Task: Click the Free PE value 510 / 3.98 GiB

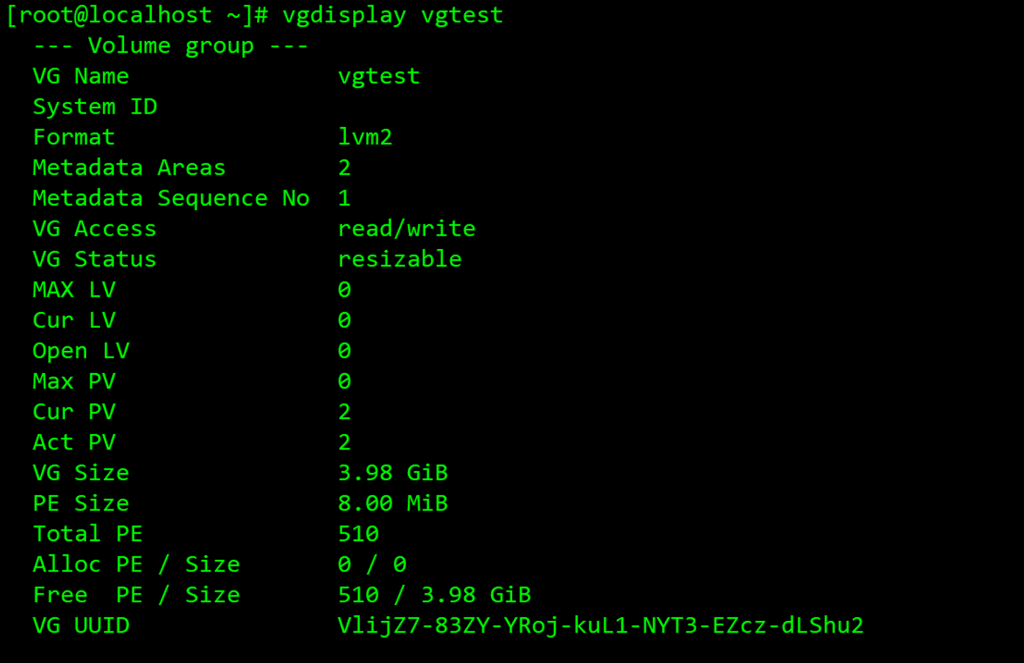Action: pyautogui.click(x=434, y=595)
